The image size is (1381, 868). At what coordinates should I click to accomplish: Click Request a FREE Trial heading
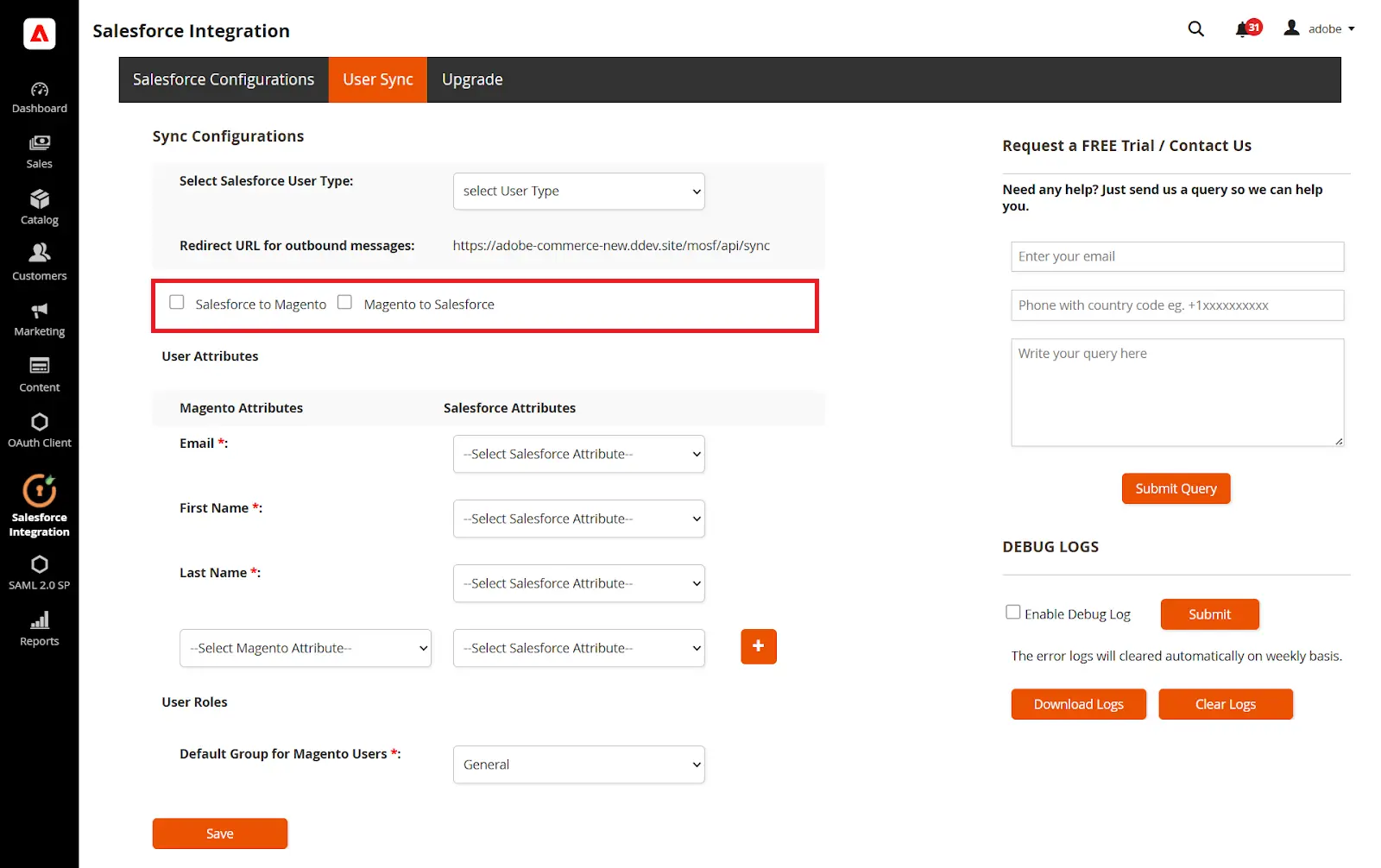point(1127,146)
